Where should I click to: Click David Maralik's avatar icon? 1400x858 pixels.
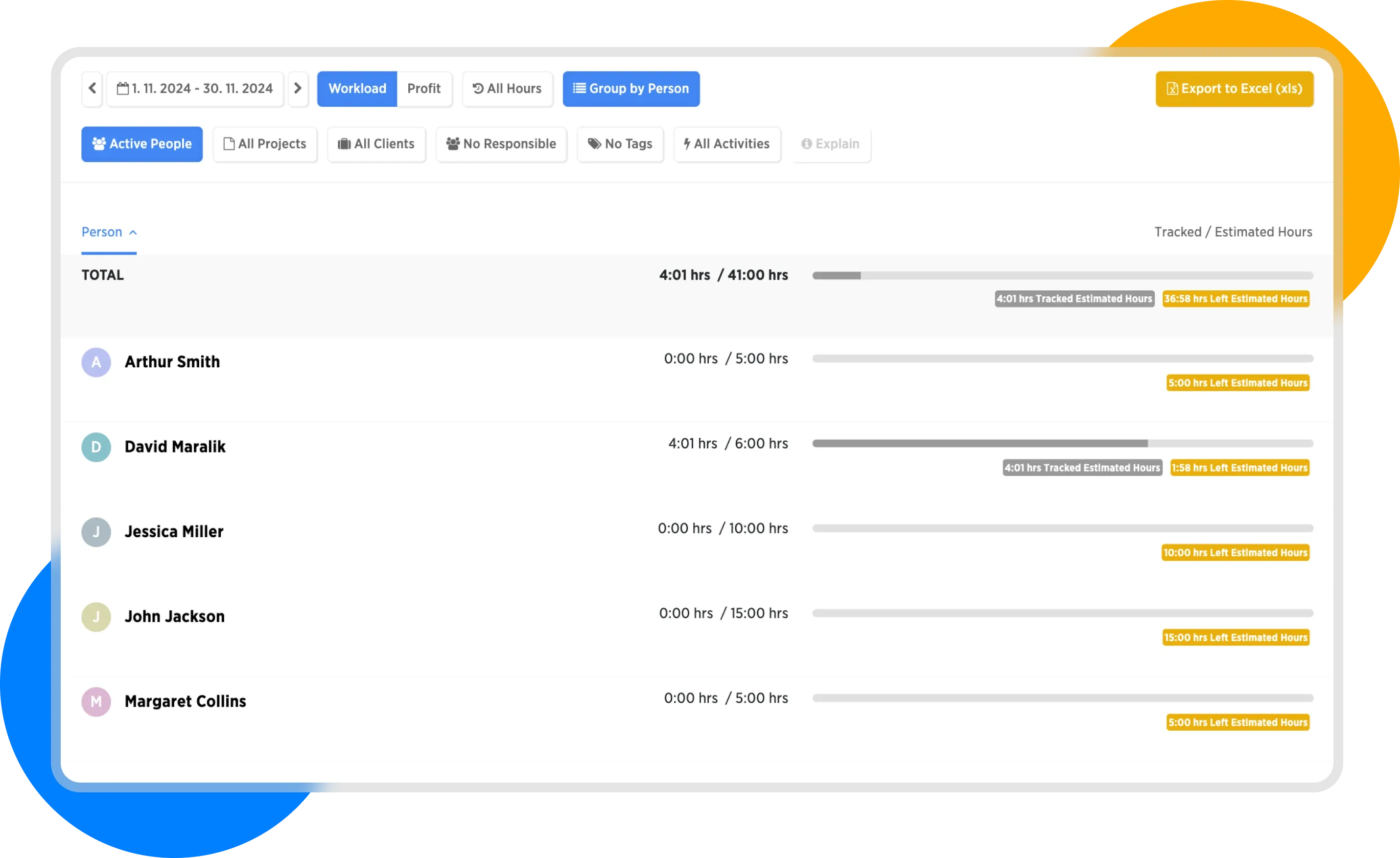(96, 447)
